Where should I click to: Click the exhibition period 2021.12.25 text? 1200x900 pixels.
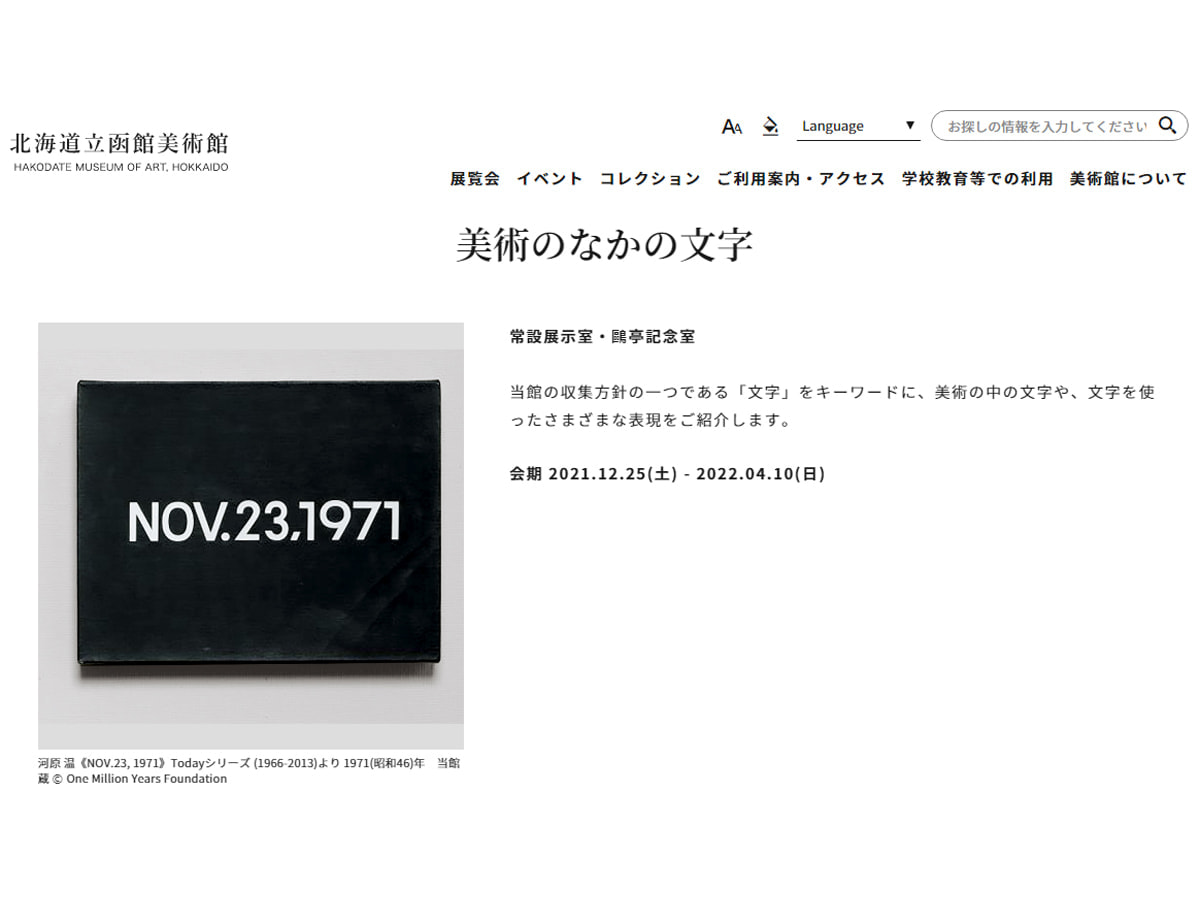(x=668, y=474)
